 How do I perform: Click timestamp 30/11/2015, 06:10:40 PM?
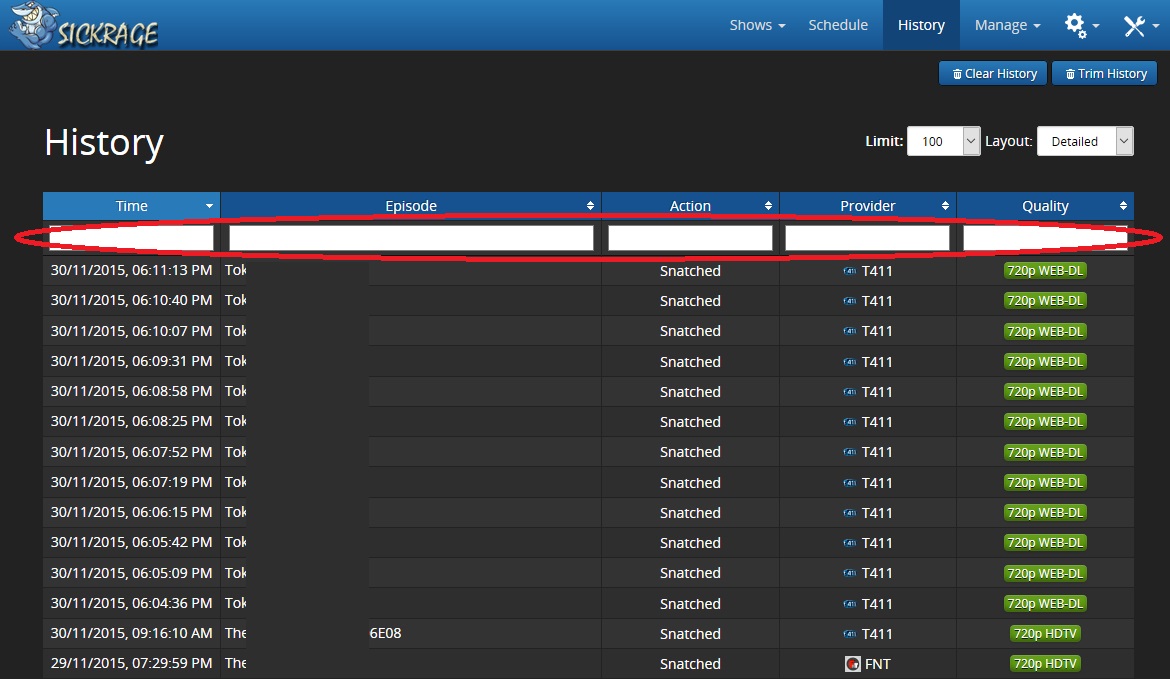131,300
